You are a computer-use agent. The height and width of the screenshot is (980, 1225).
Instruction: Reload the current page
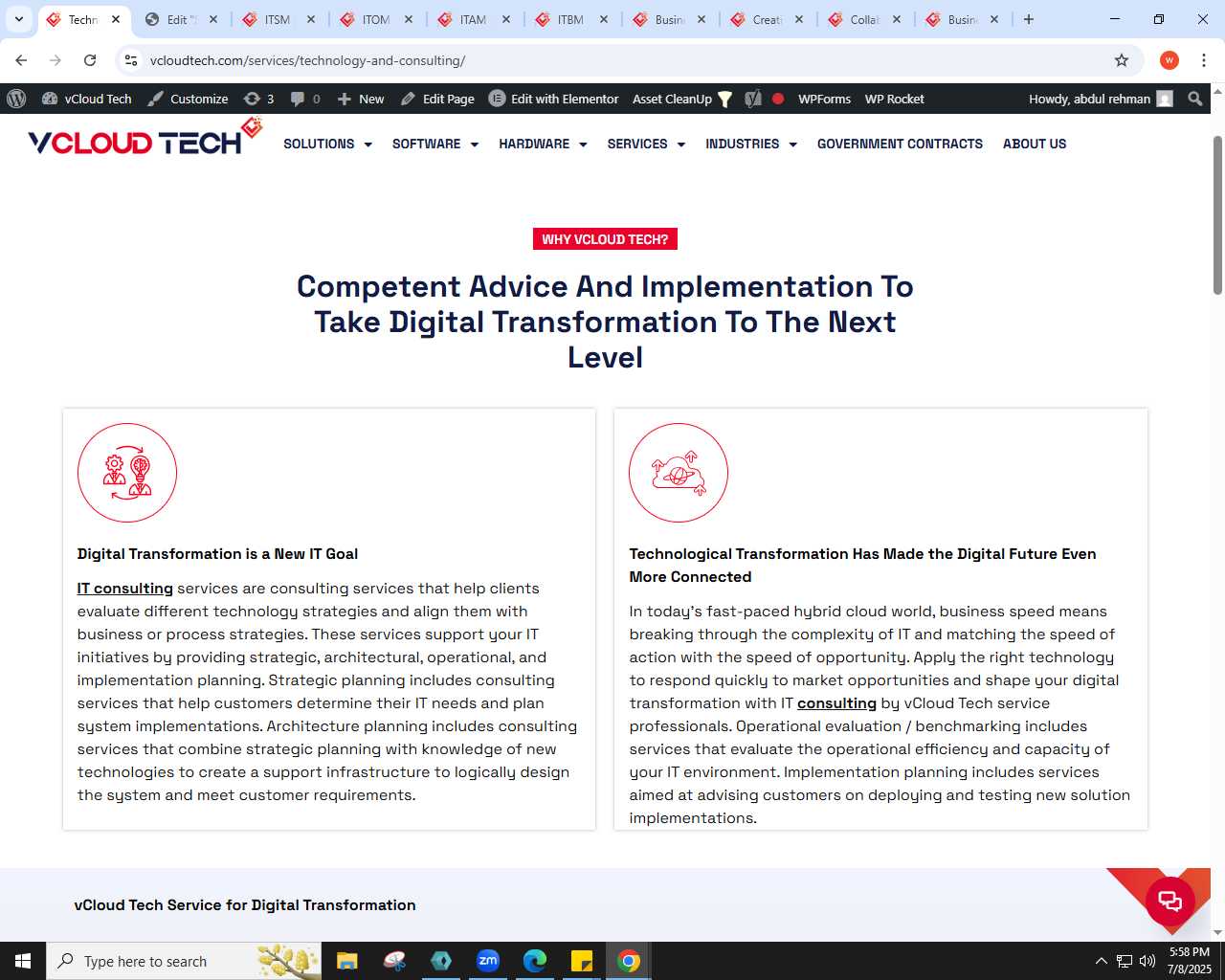(x=90, y=60)
